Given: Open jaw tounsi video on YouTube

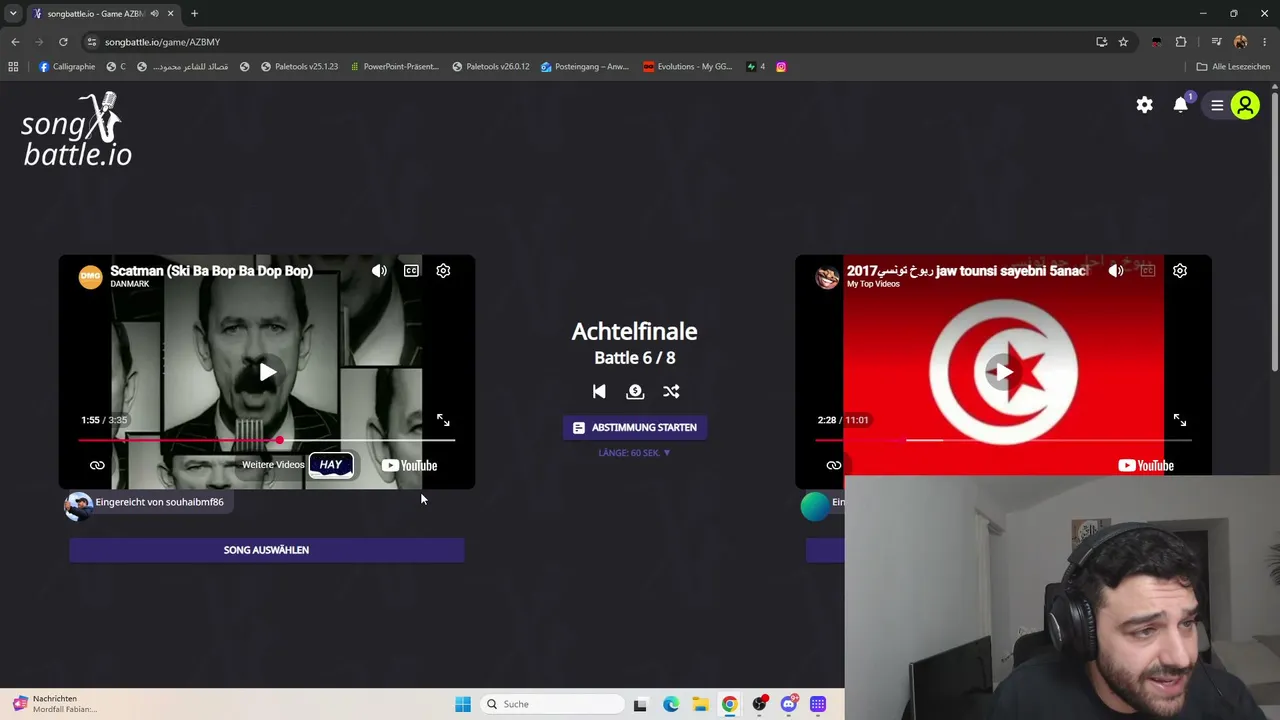Looking at the screenshot, I should (x=1146, y=465).
